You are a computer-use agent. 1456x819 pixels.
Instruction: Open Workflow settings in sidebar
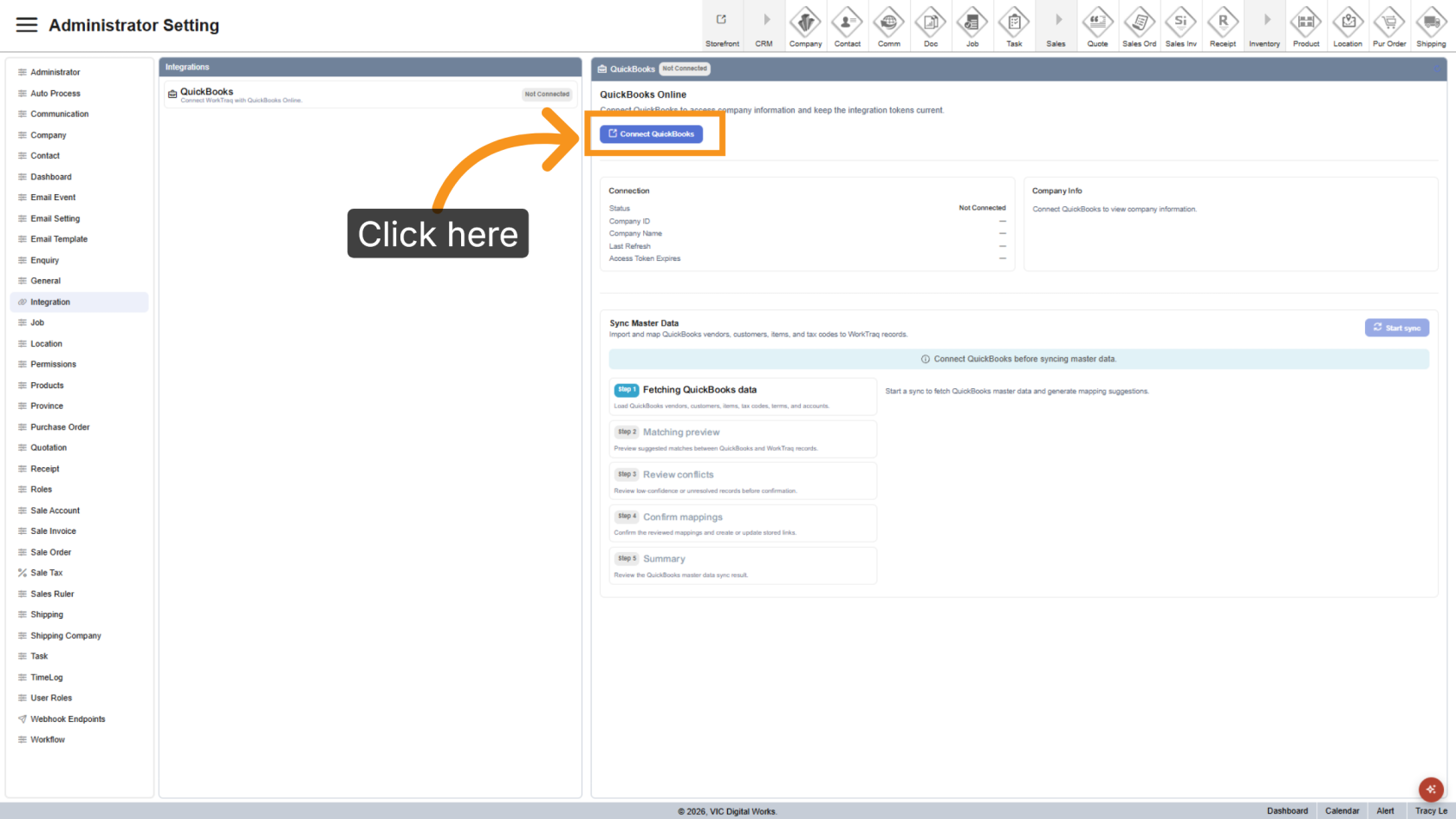click(x=79, y=740)
